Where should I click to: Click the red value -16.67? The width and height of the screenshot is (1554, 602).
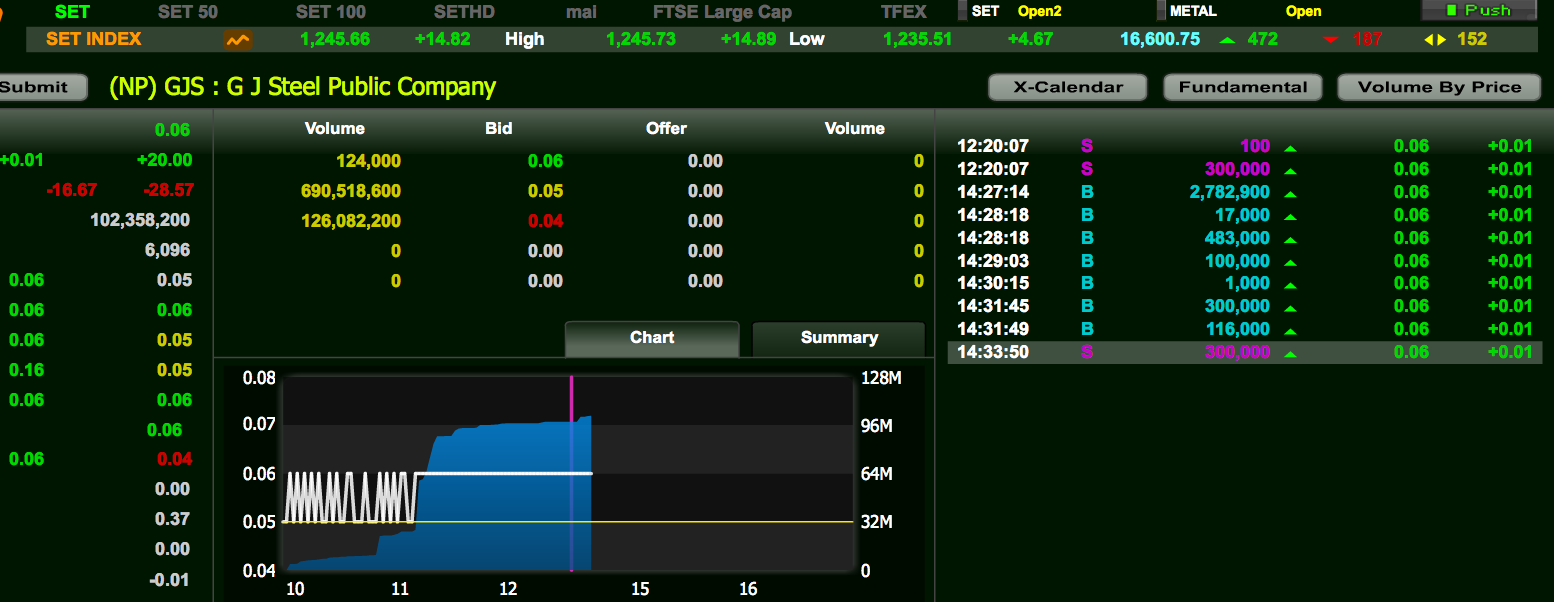pos(72,190)
